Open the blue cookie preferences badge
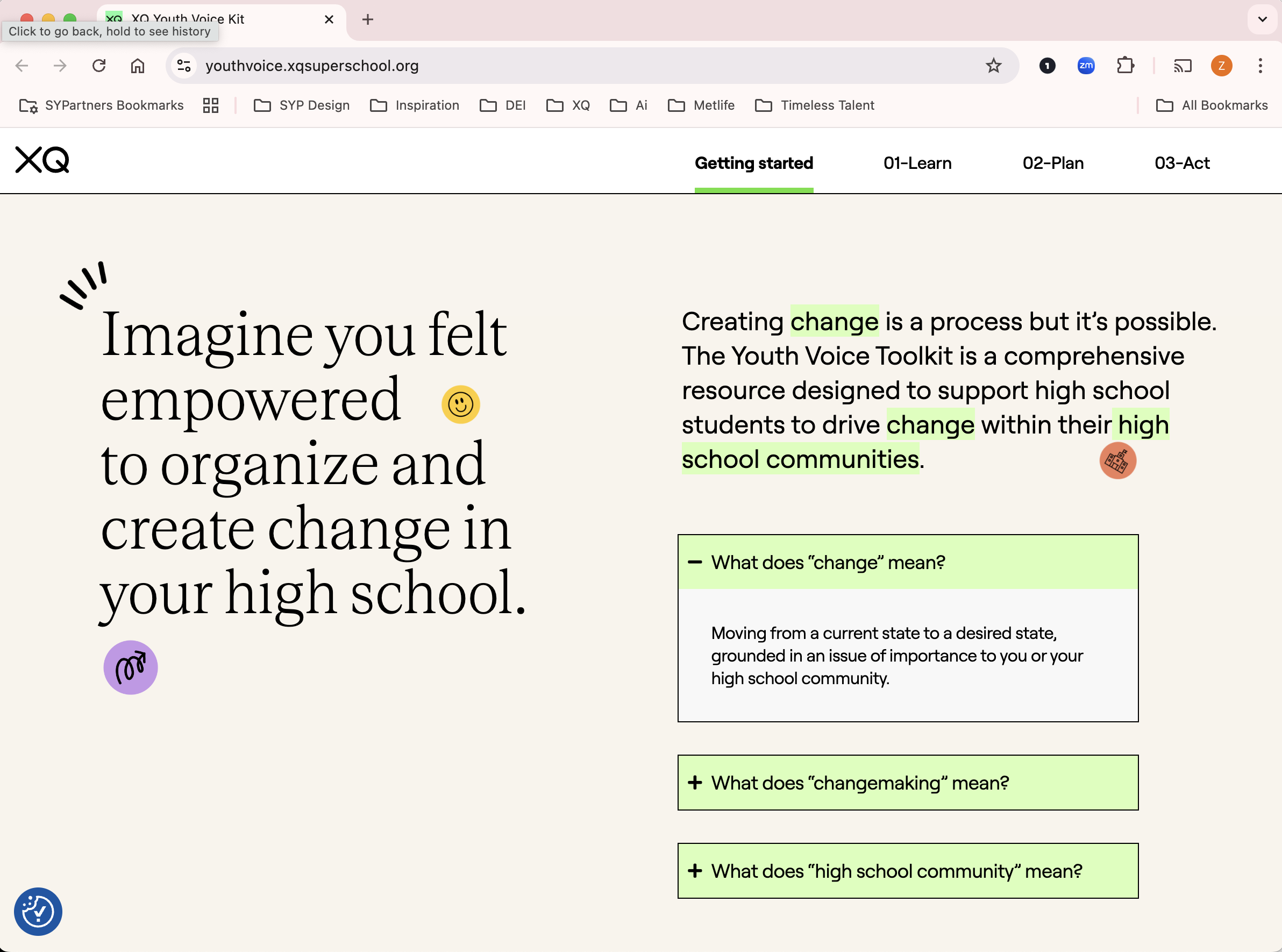 [x=38, y=911]
